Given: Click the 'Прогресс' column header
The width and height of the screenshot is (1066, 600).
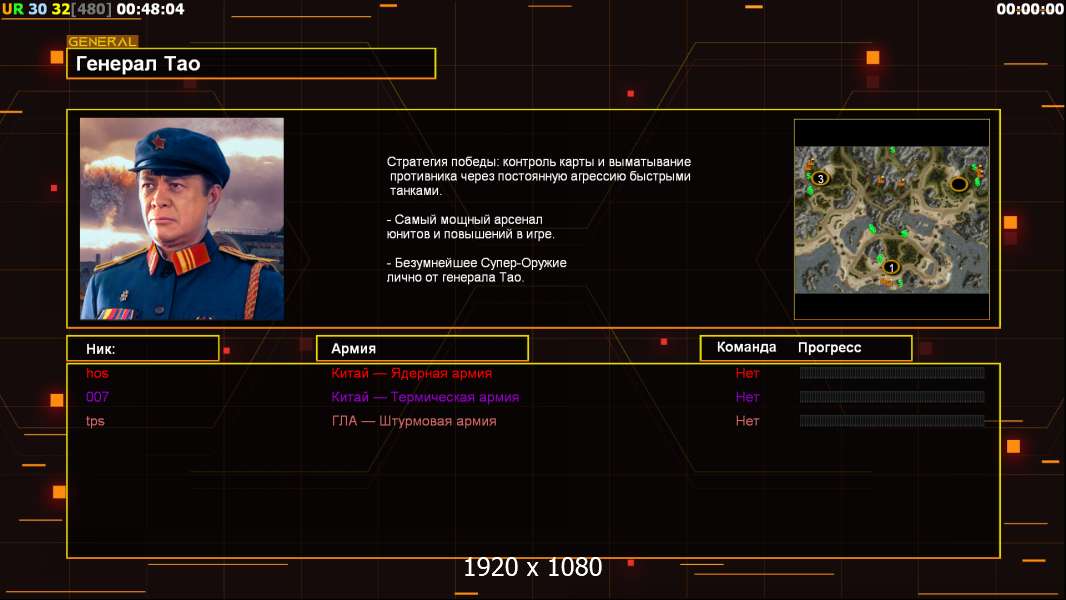Looking at the screenshot, I should click(829, 347).
